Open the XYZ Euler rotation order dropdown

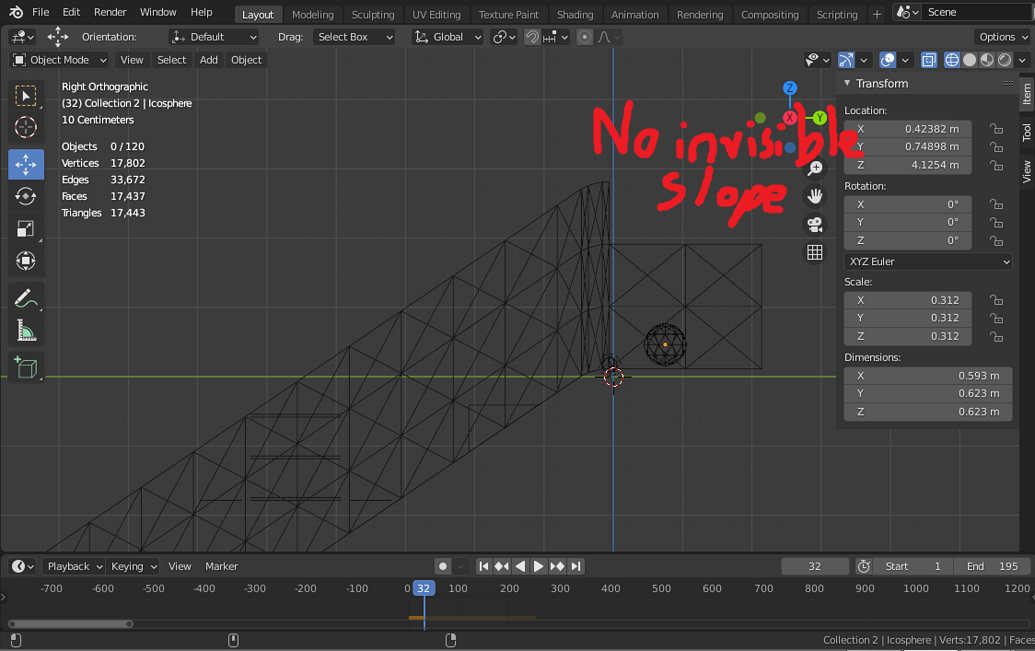coord(927,261)
